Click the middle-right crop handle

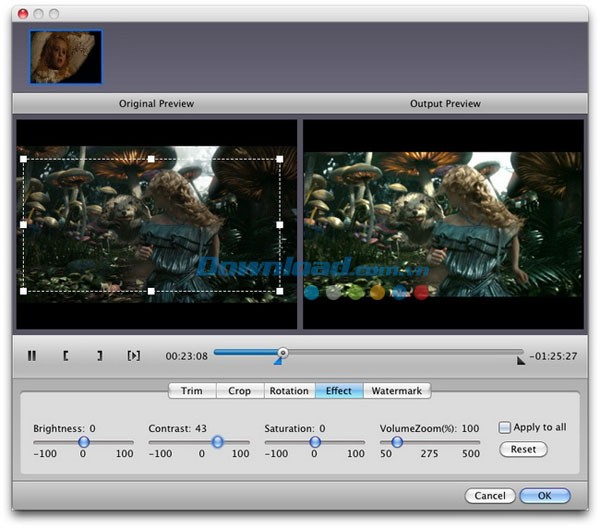280,225
